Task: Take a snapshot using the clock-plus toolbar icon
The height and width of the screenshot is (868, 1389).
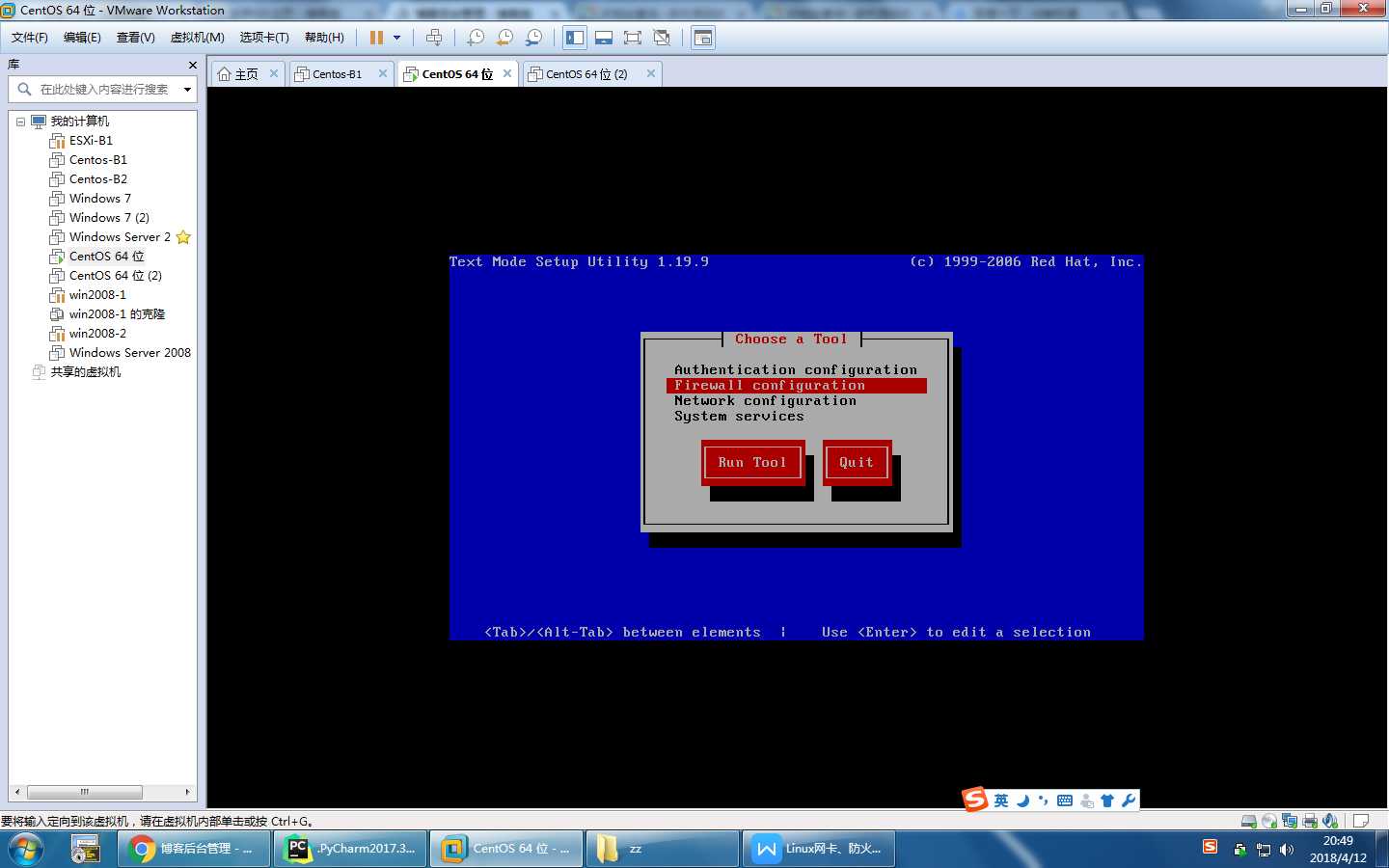Action: 476,38
